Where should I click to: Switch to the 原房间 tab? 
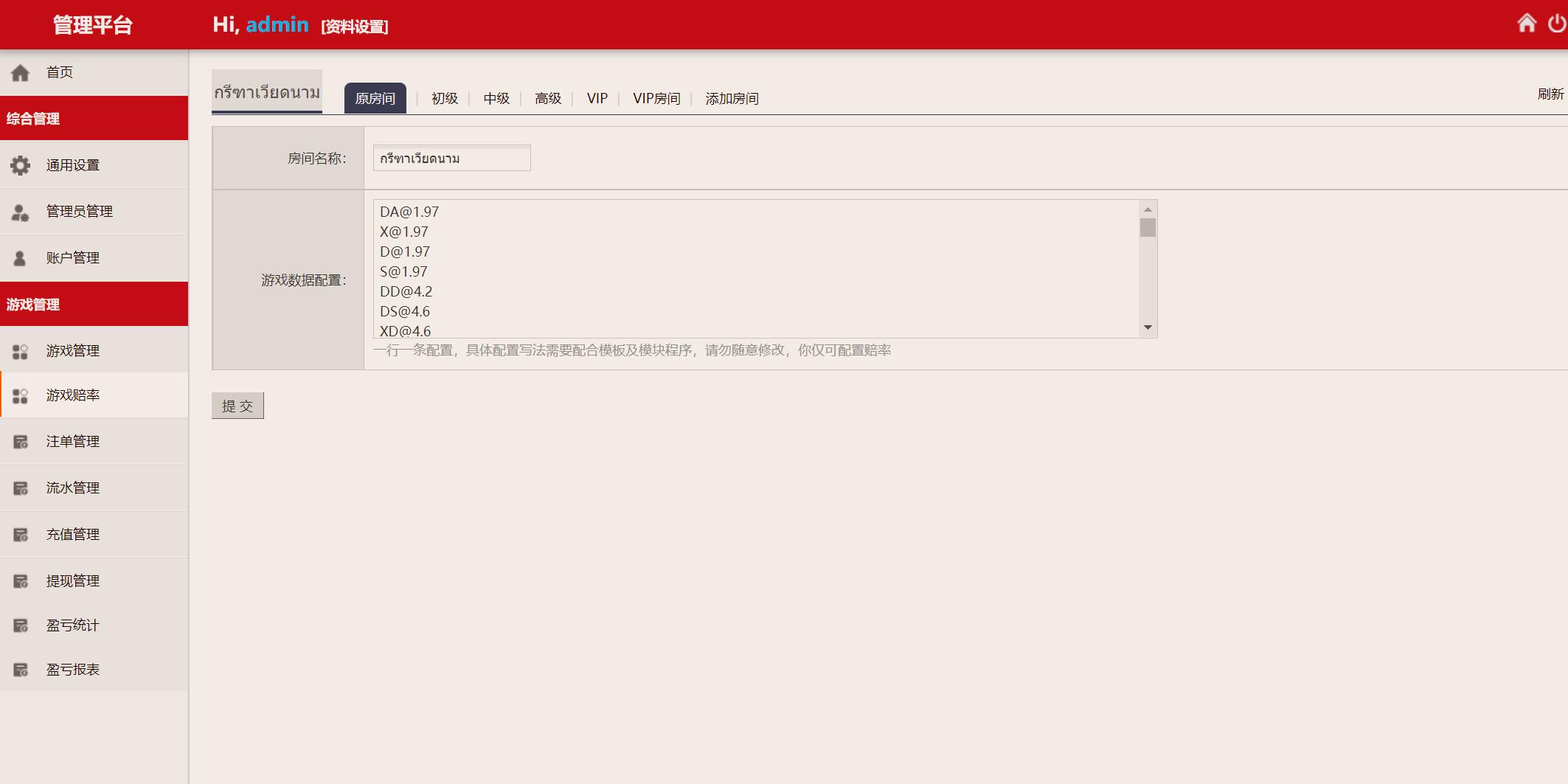pyautogui.click(x=375, y=98)
